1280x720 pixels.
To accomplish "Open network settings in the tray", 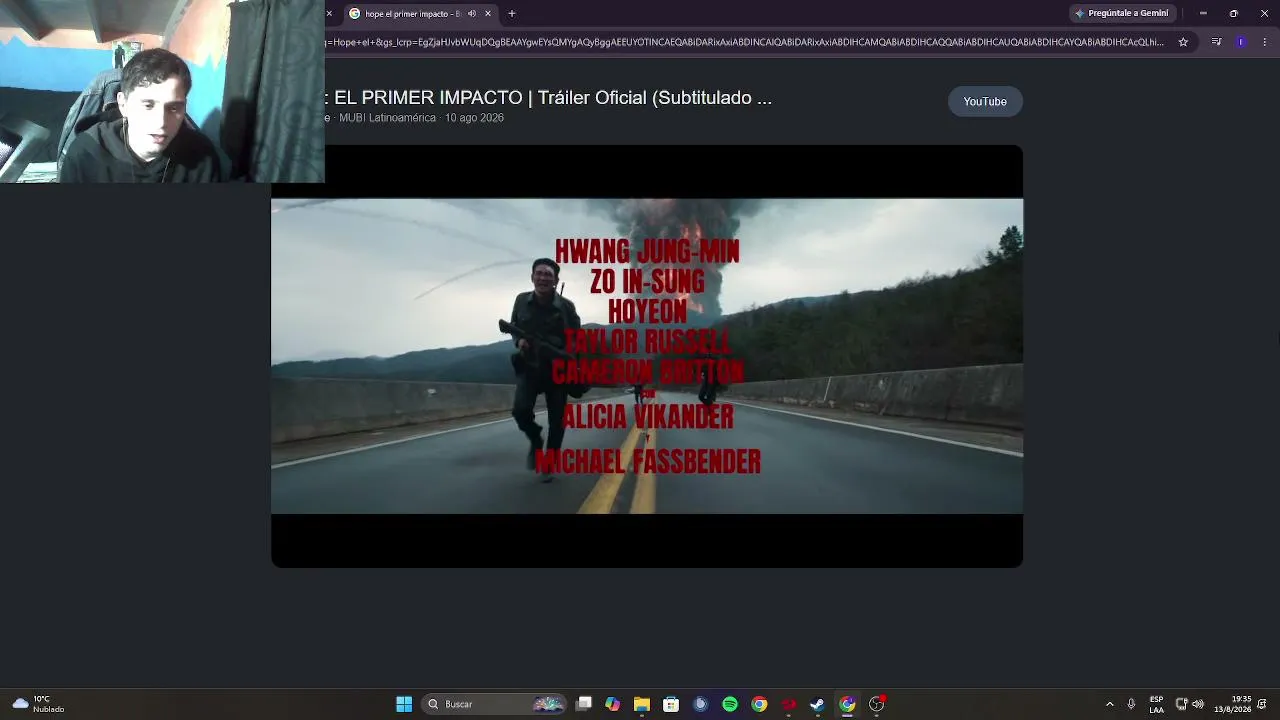I will coord(1181,704).
